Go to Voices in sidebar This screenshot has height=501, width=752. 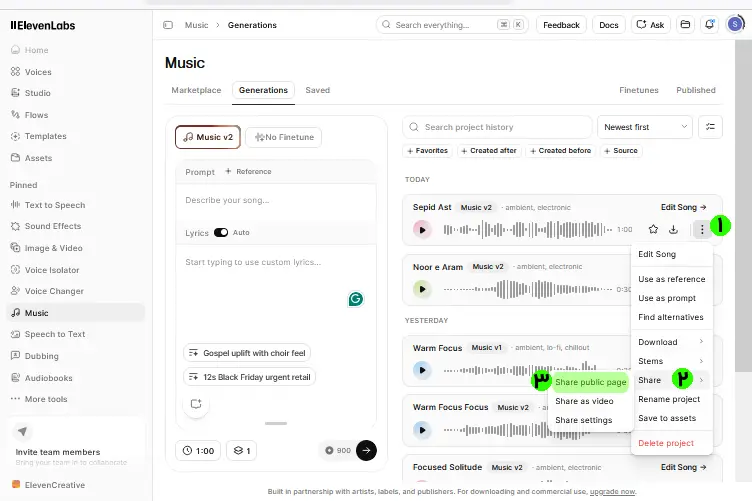[x=31, y=72]
